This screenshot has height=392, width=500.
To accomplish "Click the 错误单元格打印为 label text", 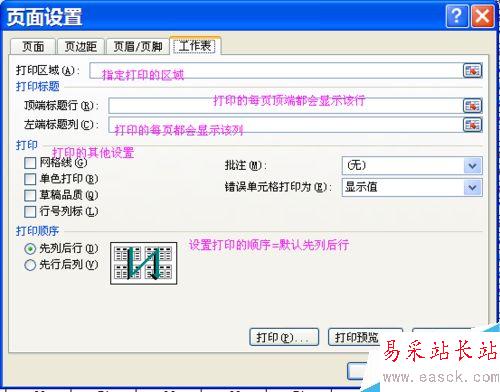I will coord(277,187).
